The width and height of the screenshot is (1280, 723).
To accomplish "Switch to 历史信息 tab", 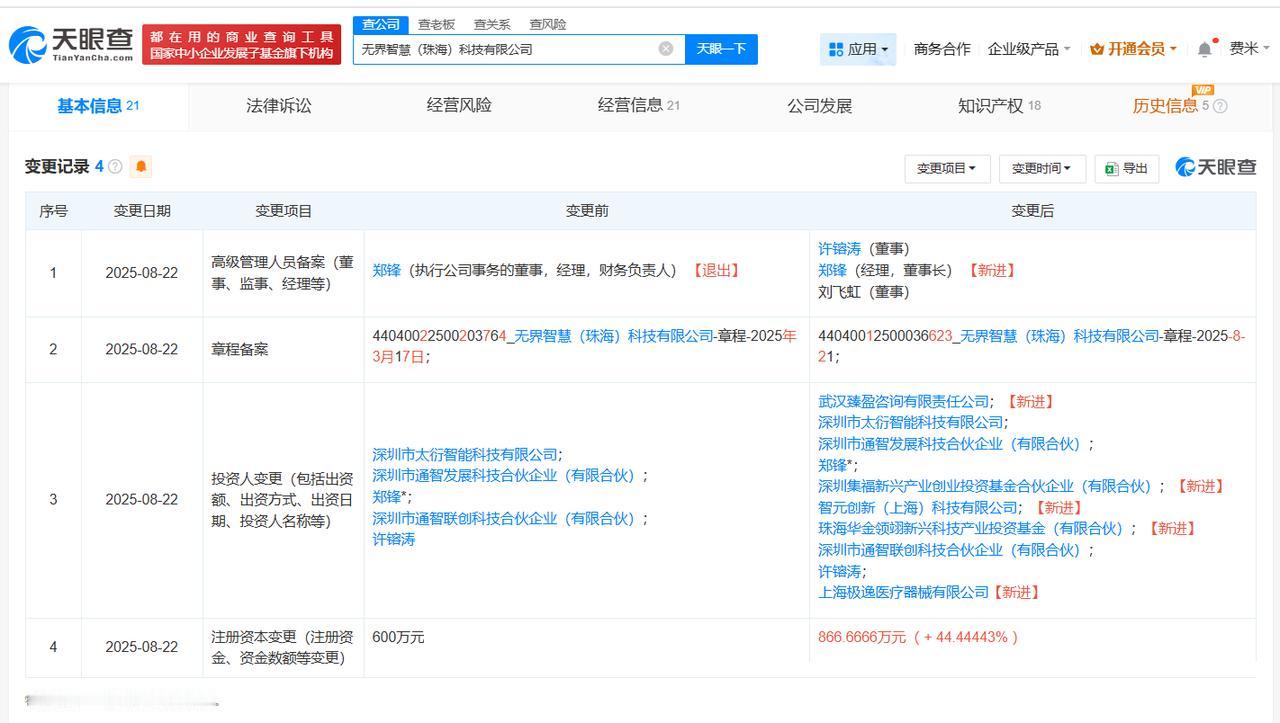I will [x=1165, y=106].
